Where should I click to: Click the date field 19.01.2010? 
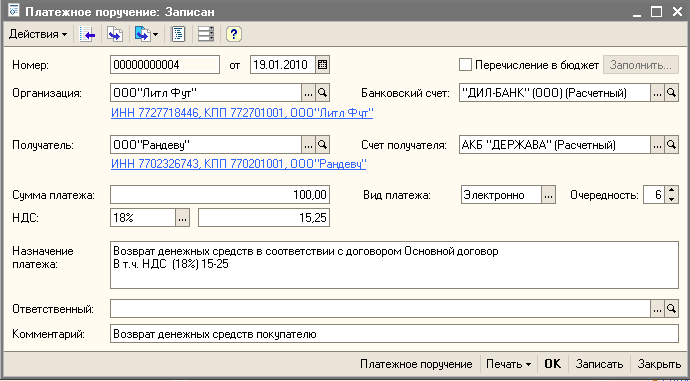pyautogui.click(x=283, y=65)
